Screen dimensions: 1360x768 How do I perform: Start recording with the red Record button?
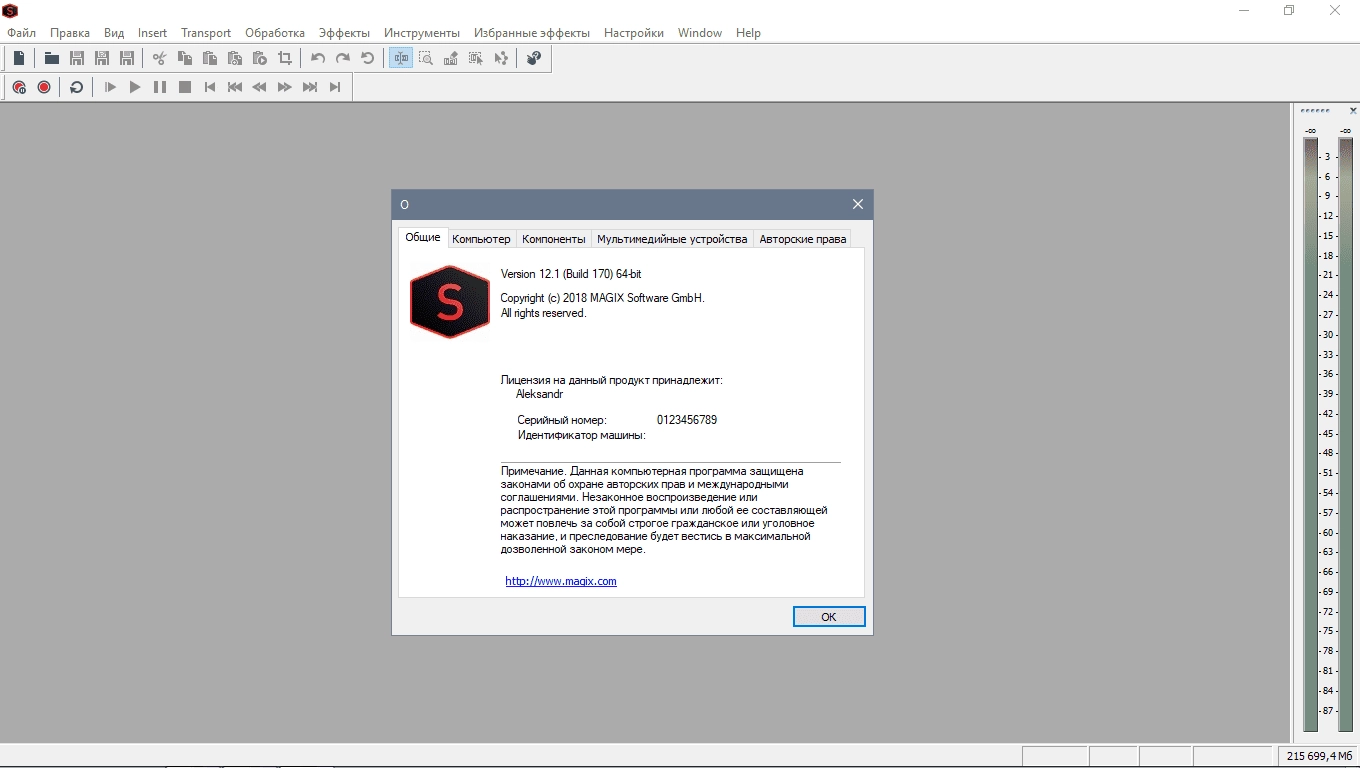[x=44, y=87]
